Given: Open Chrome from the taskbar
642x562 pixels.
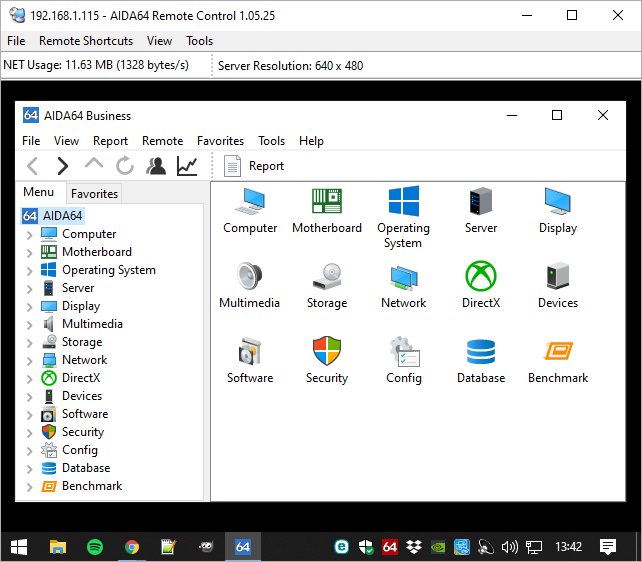Looking at the screenshot, I should 132,547.
